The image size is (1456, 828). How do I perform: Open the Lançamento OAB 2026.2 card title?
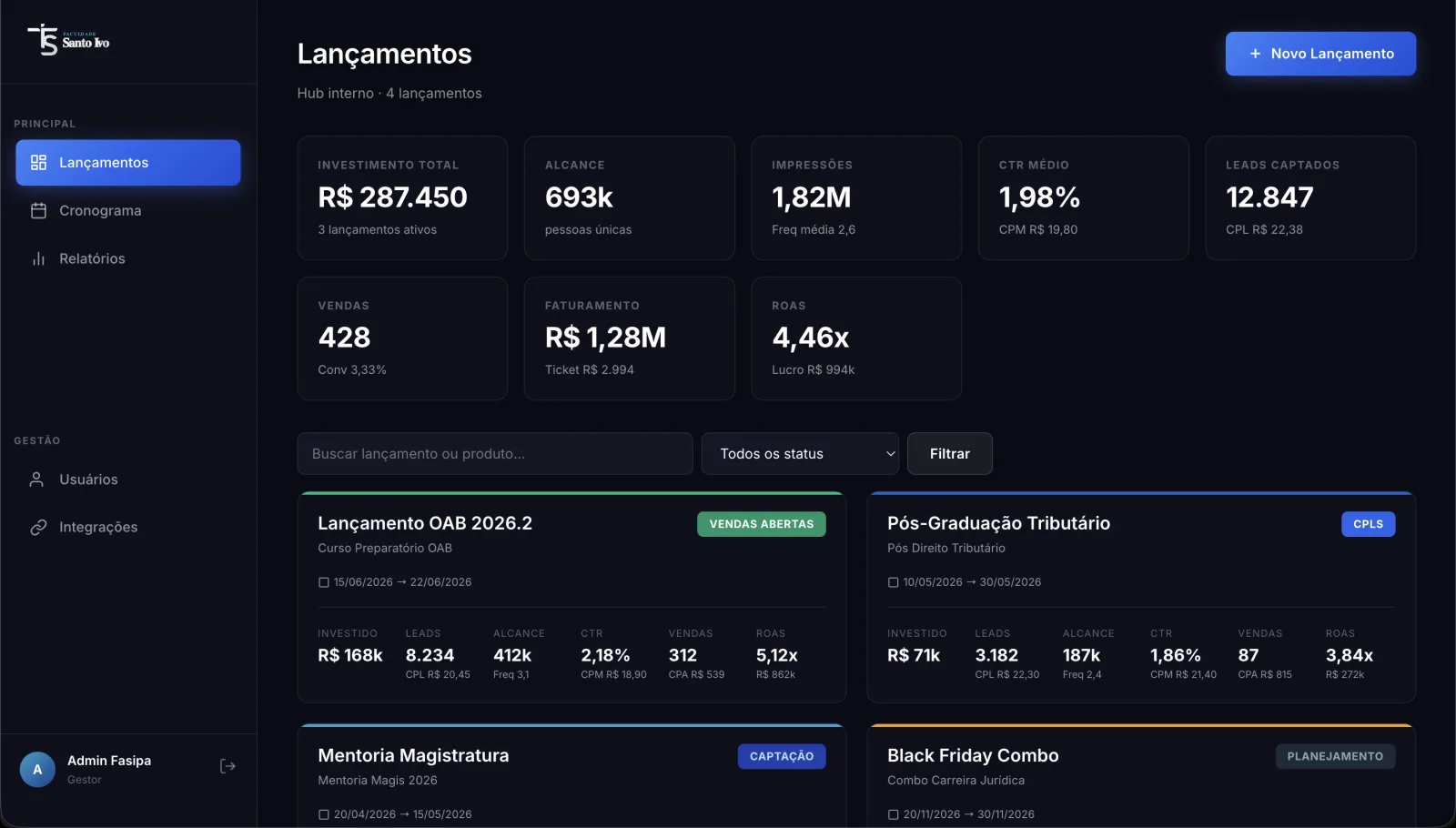pos(425,523)
